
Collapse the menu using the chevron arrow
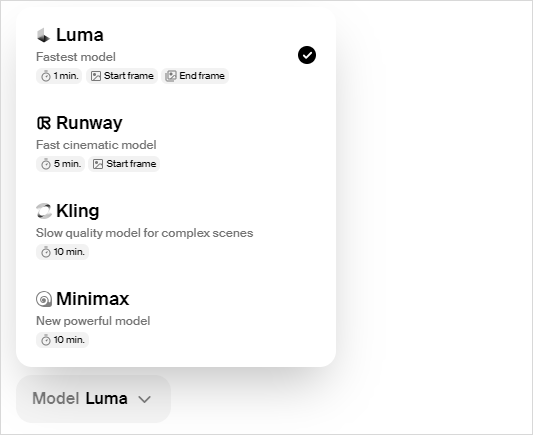(144, 399)
